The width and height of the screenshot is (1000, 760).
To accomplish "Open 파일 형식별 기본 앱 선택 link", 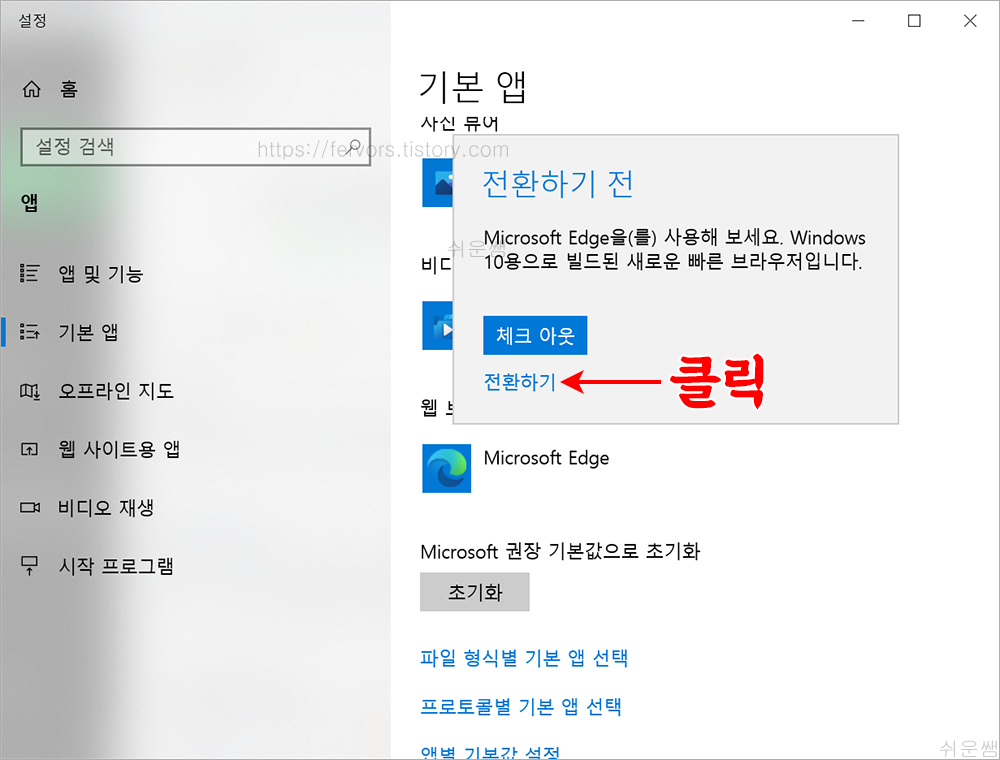I will tap(524, 658).
